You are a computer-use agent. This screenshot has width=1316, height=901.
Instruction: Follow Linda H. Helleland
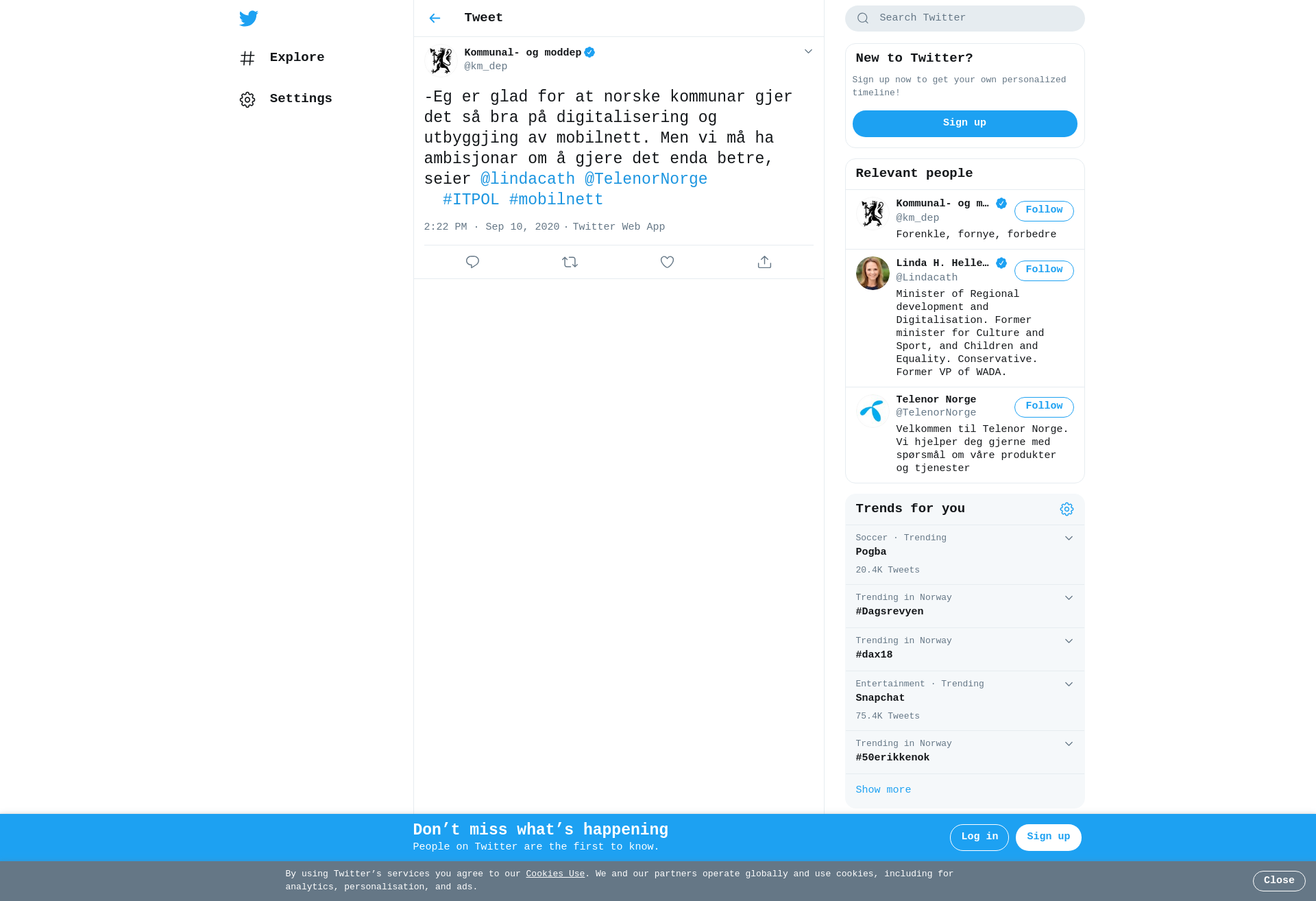[1044, 270]
